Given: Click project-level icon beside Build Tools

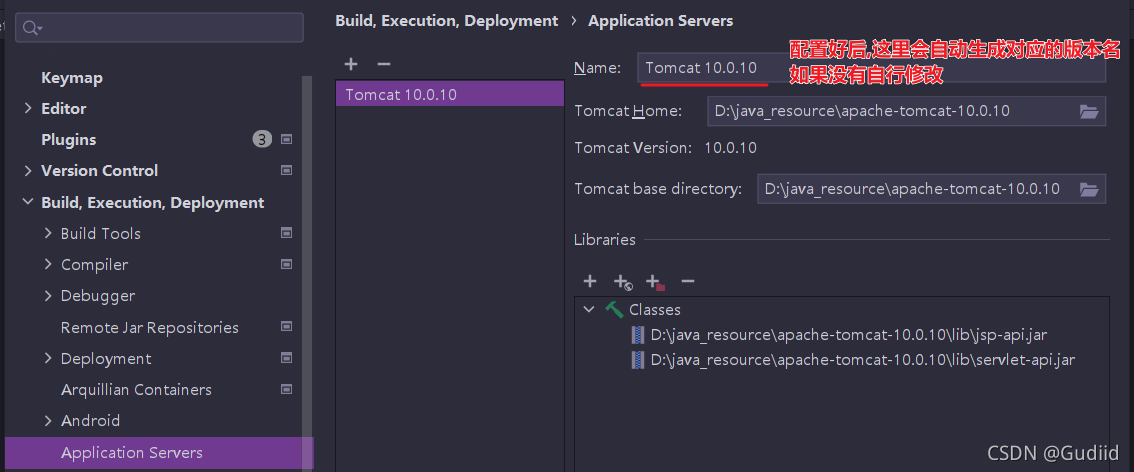Looking at the screenshot, I should pos(286,233).
